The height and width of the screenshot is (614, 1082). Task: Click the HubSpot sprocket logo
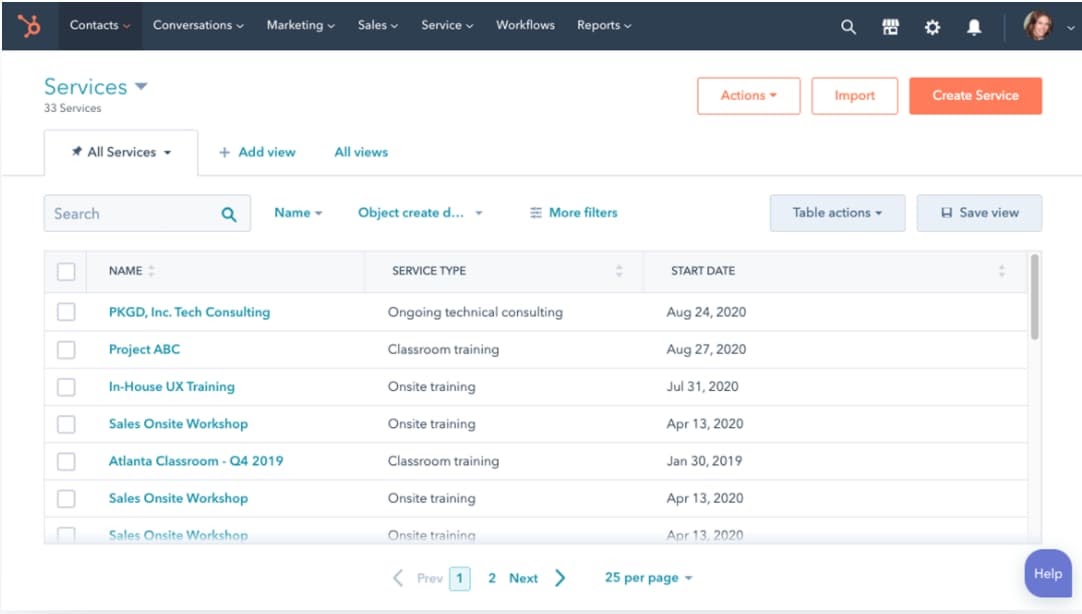(x=29, y=26)
